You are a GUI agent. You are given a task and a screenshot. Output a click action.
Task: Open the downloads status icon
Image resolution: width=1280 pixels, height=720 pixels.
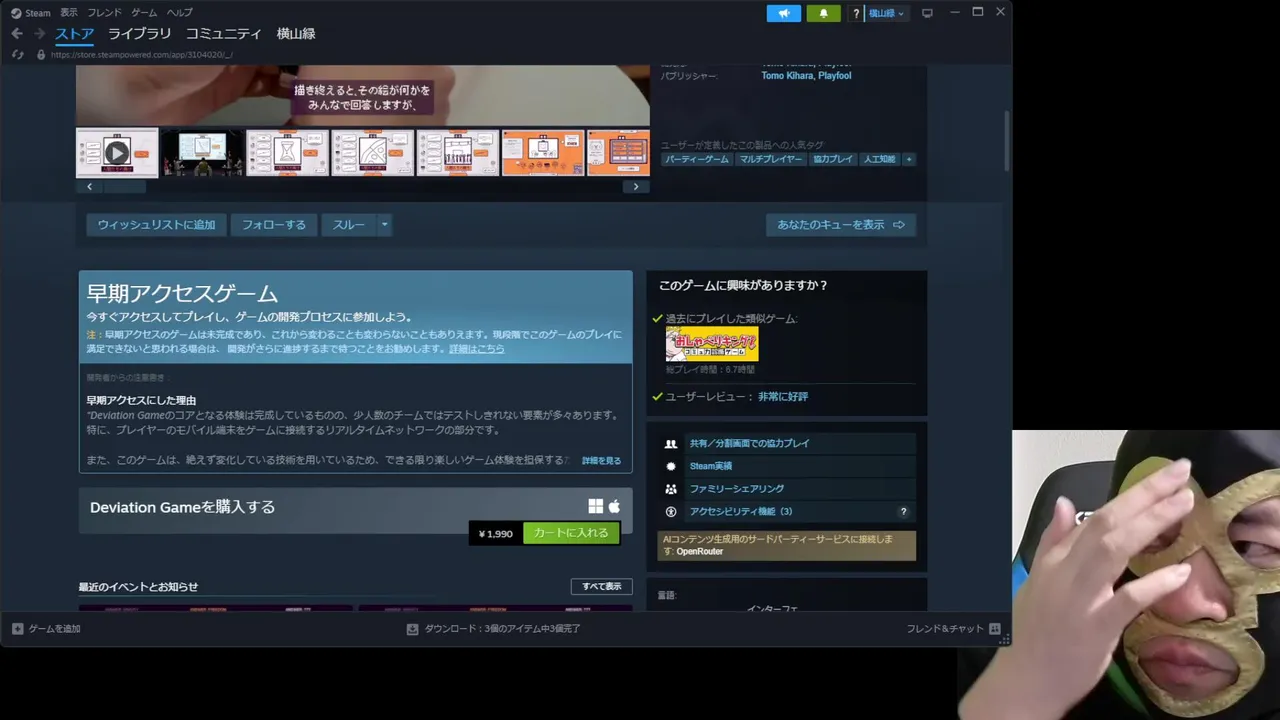click(x=412, y=629)
